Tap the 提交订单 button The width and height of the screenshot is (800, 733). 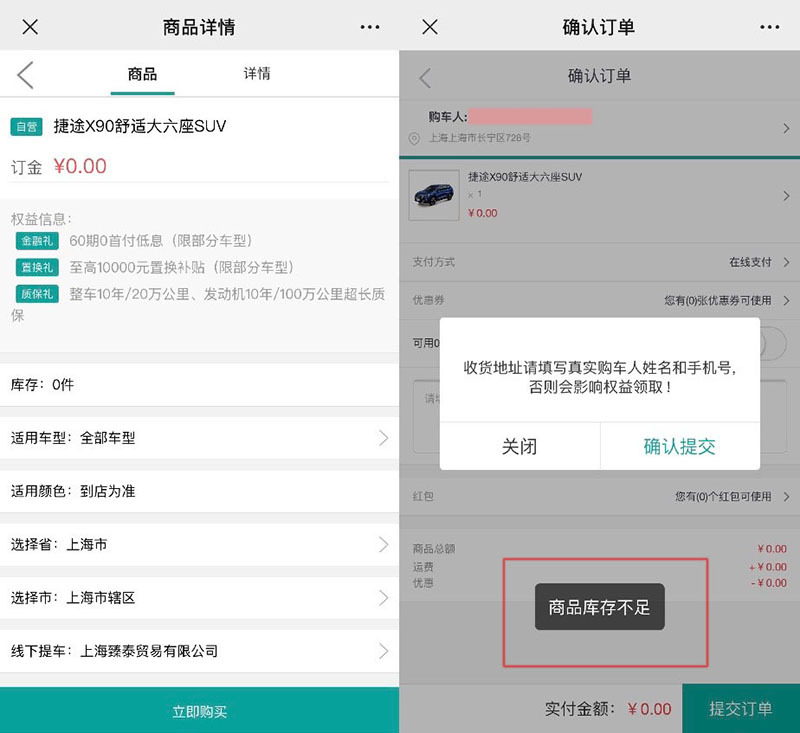(741, 709)
